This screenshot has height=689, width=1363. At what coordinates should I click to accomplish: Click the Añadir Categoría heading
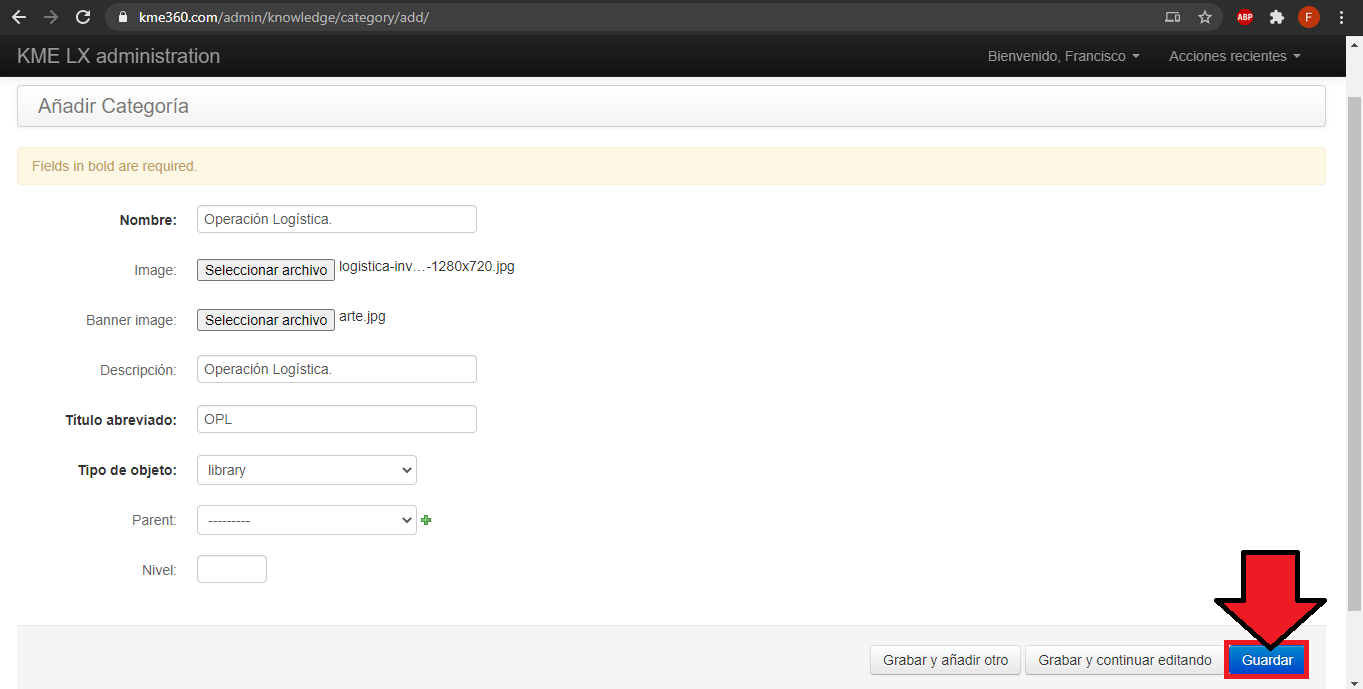tap(113, 106)
